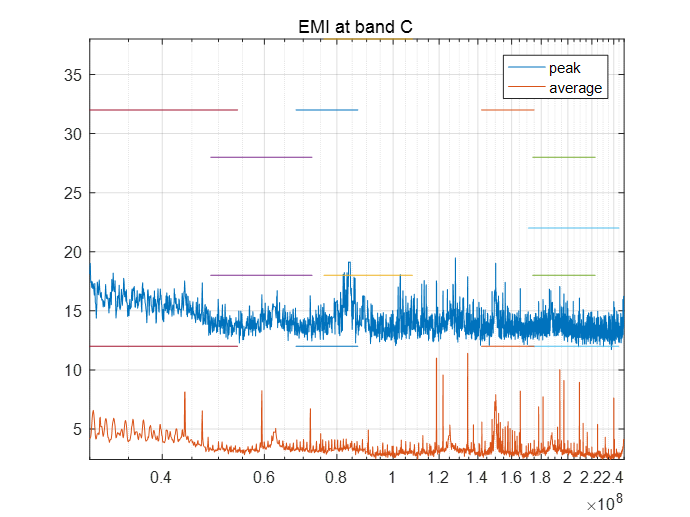Click the y-axis tick label 25
Image resolution: width=690 pixels, height=517 pixels.
[73, 193]
